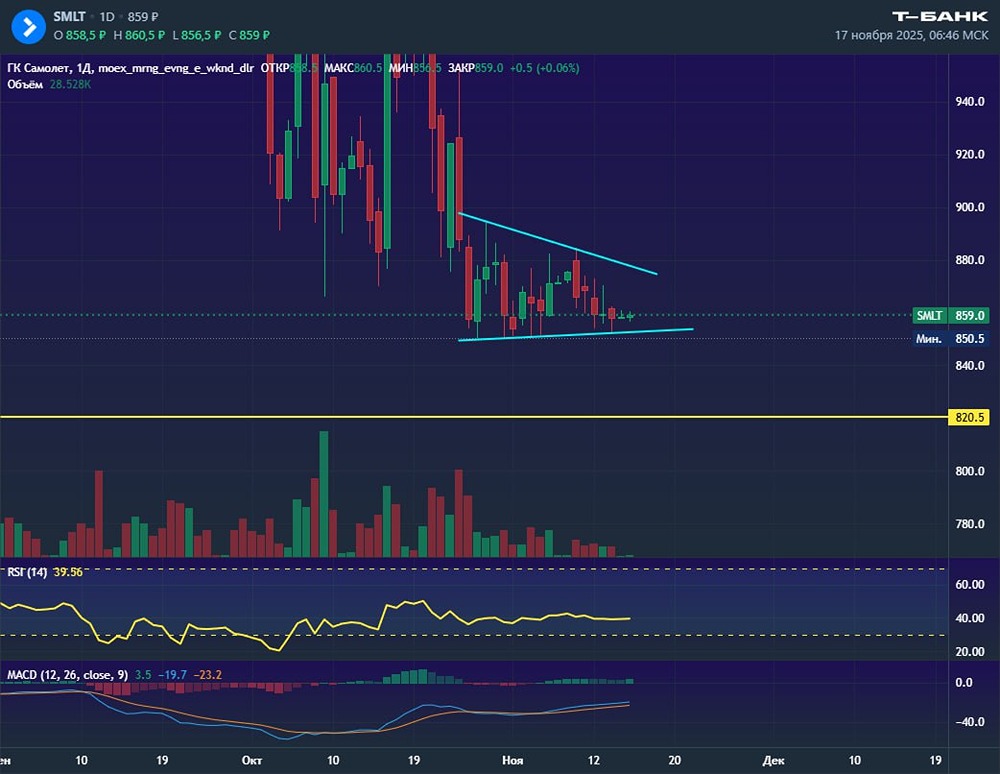Select the lower cyan support trend line
This screenshot has height=774, width=1000.
(575, 335)
